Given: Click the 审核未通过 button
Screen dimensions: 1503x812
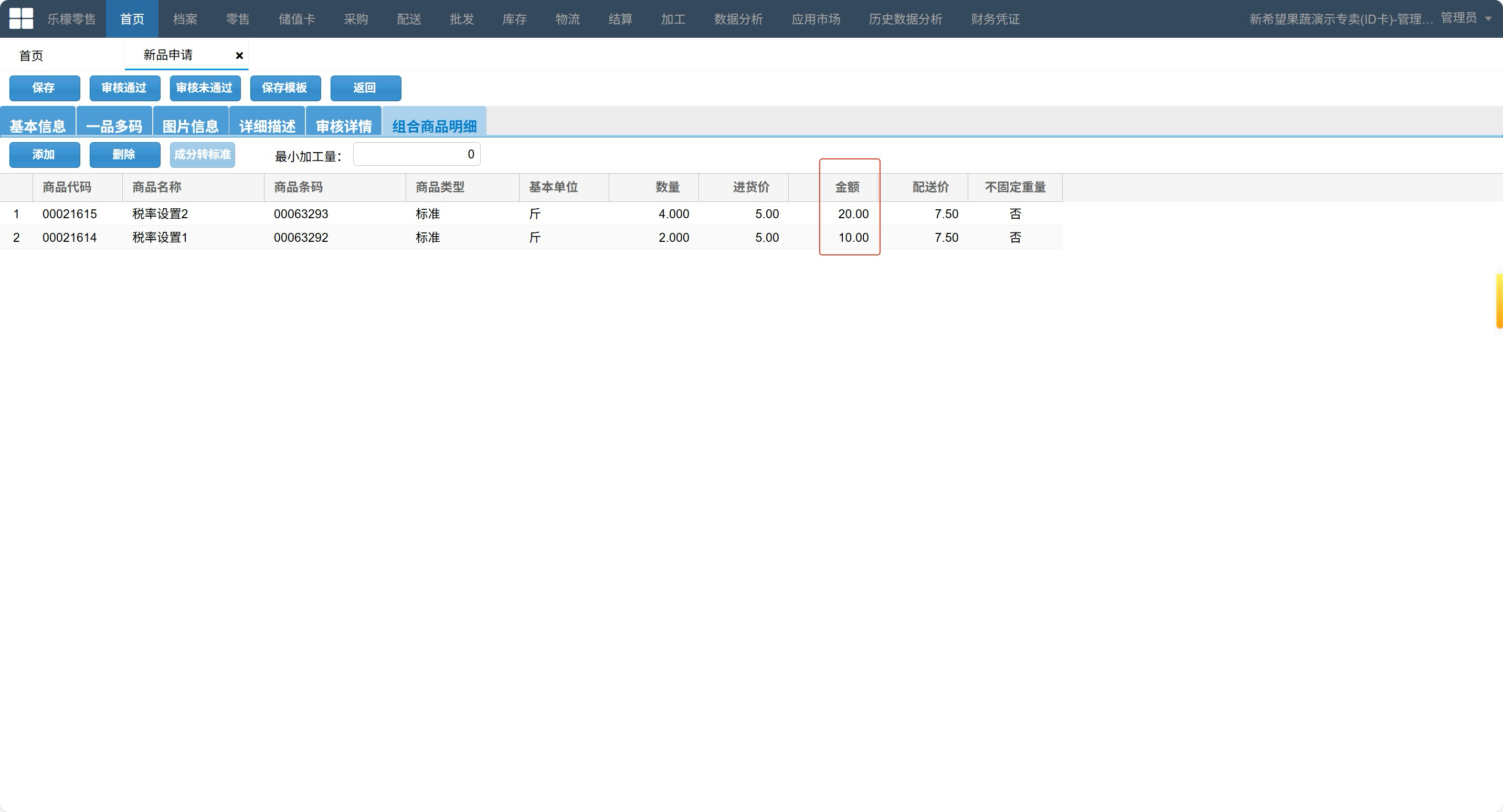Looking at the screenshot, I should tap(205, 88).
